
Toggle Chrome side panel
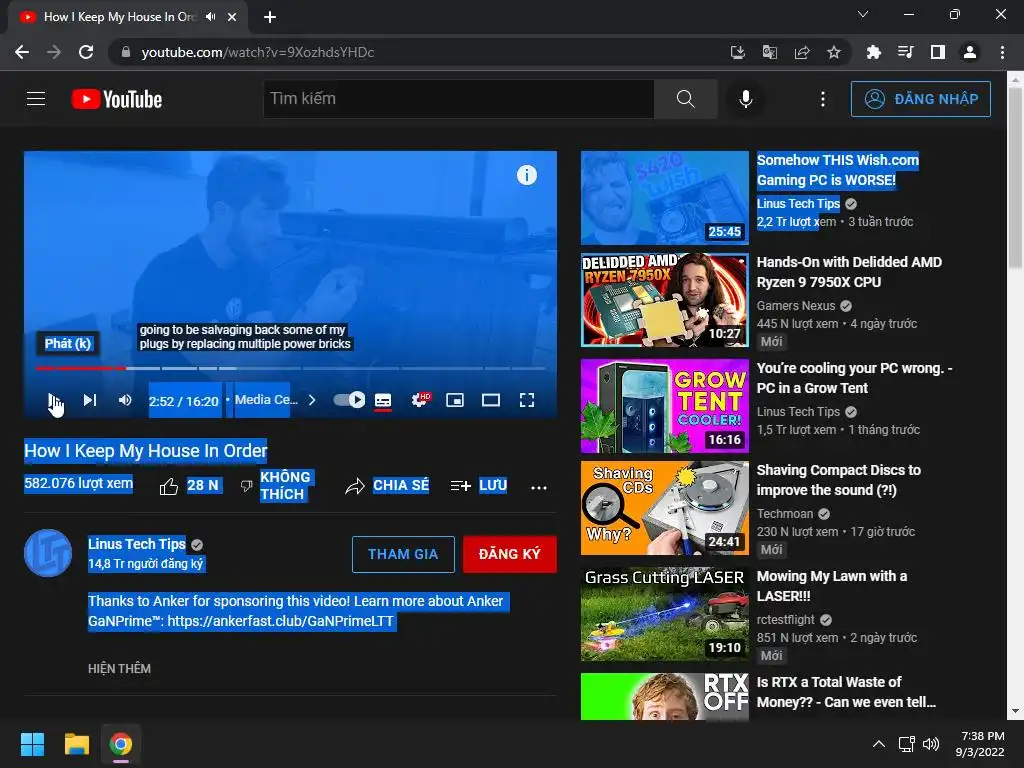937,52
